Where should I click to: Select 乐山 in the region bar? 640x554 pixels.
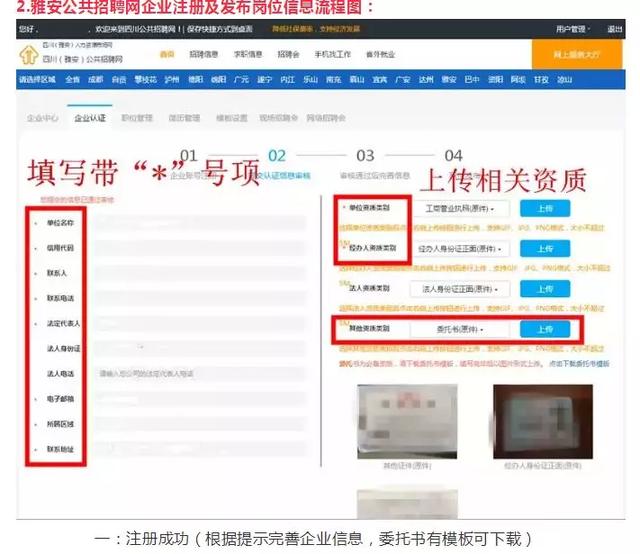tap(310, 80)
